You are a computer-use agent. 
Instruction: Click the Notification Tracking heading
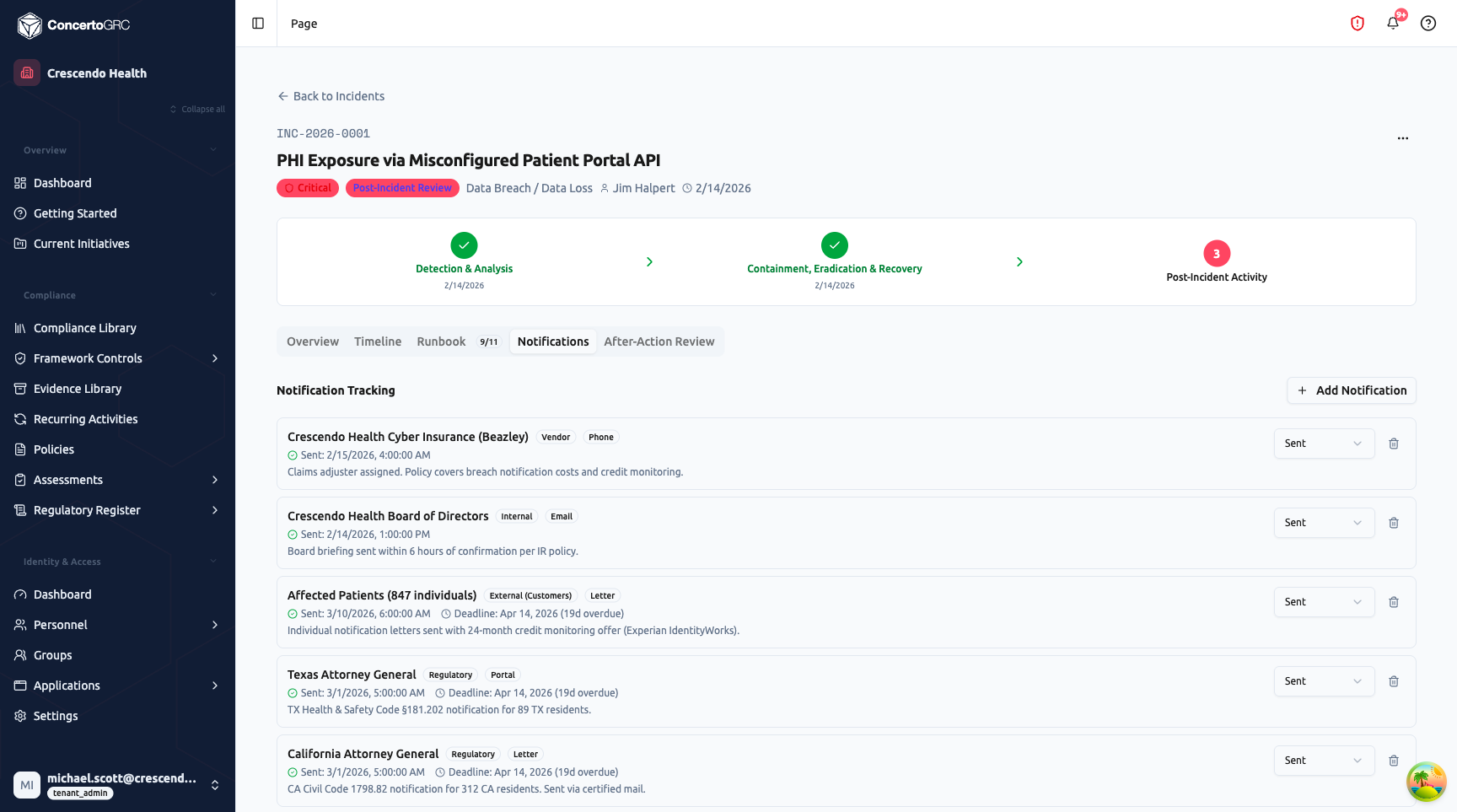coord(336,390)
